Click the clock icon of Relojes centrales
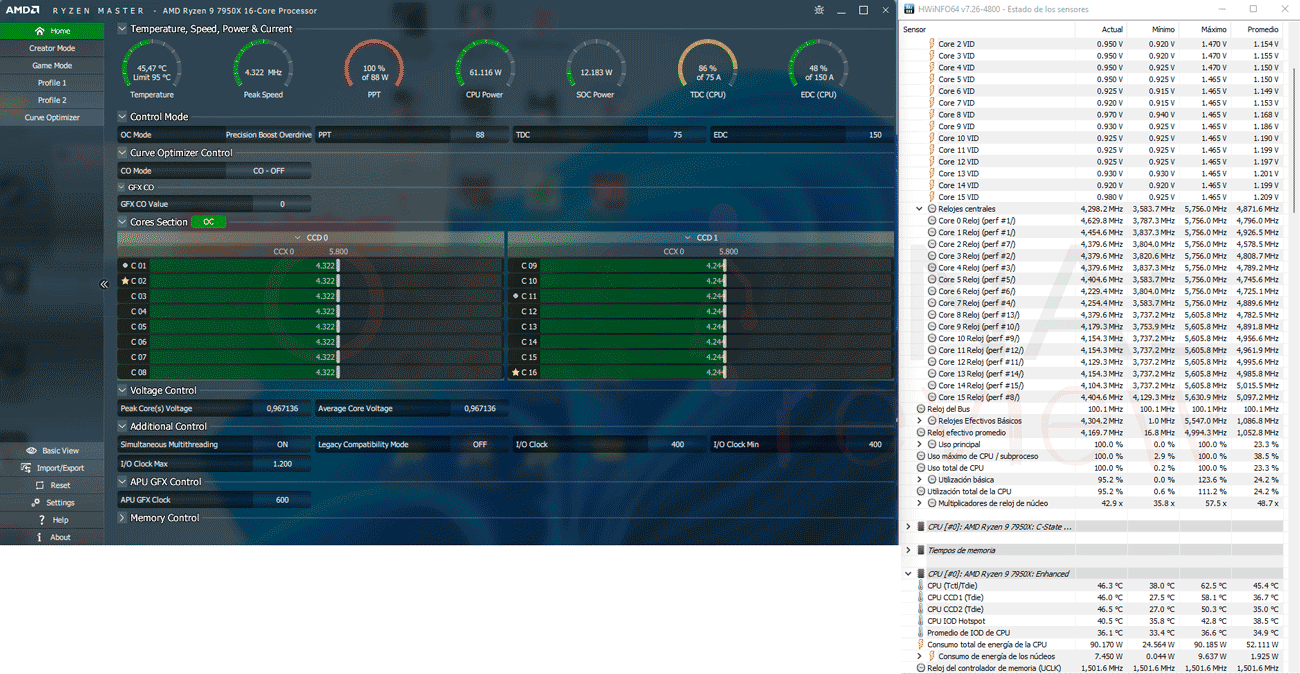1300x674 pixels. click(x=932, y=209)
